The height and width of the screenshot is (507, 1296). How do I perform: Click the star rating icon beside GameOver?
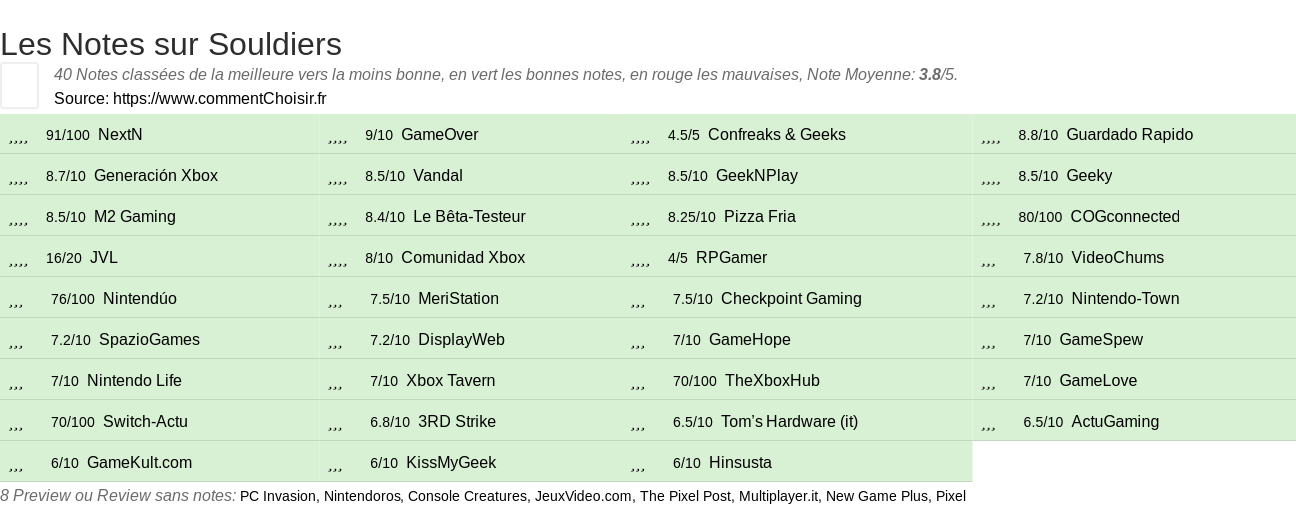(338, 137)
